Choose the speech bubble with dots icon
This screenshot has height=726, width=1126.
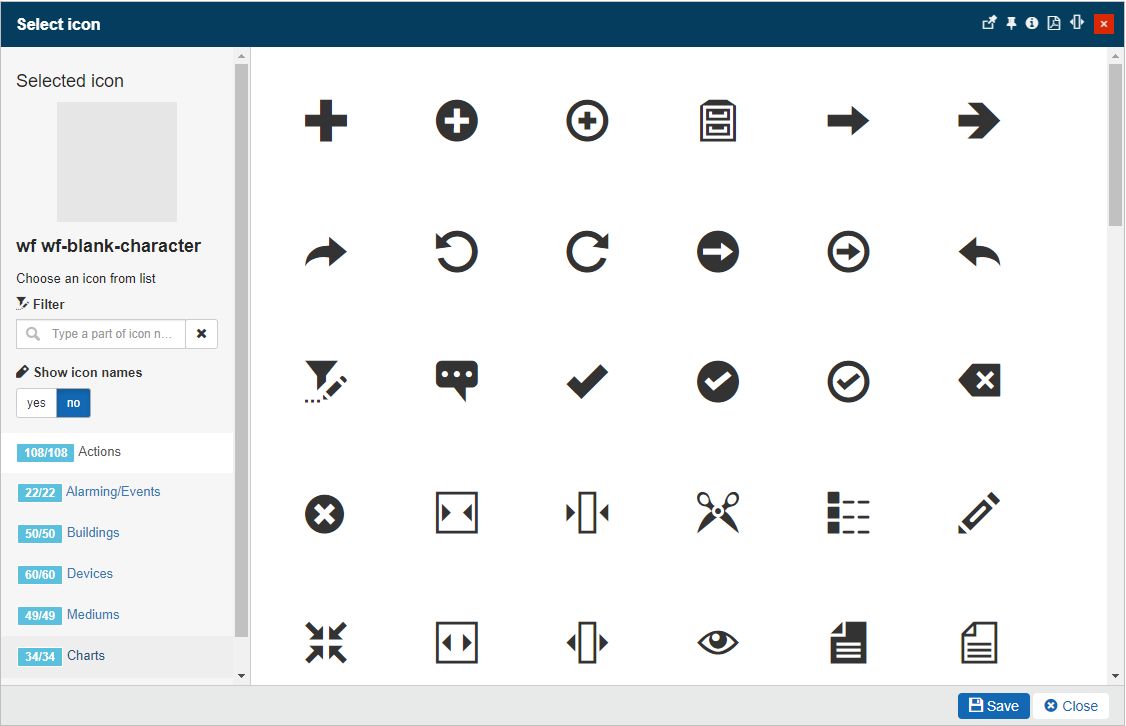[456, 381]
